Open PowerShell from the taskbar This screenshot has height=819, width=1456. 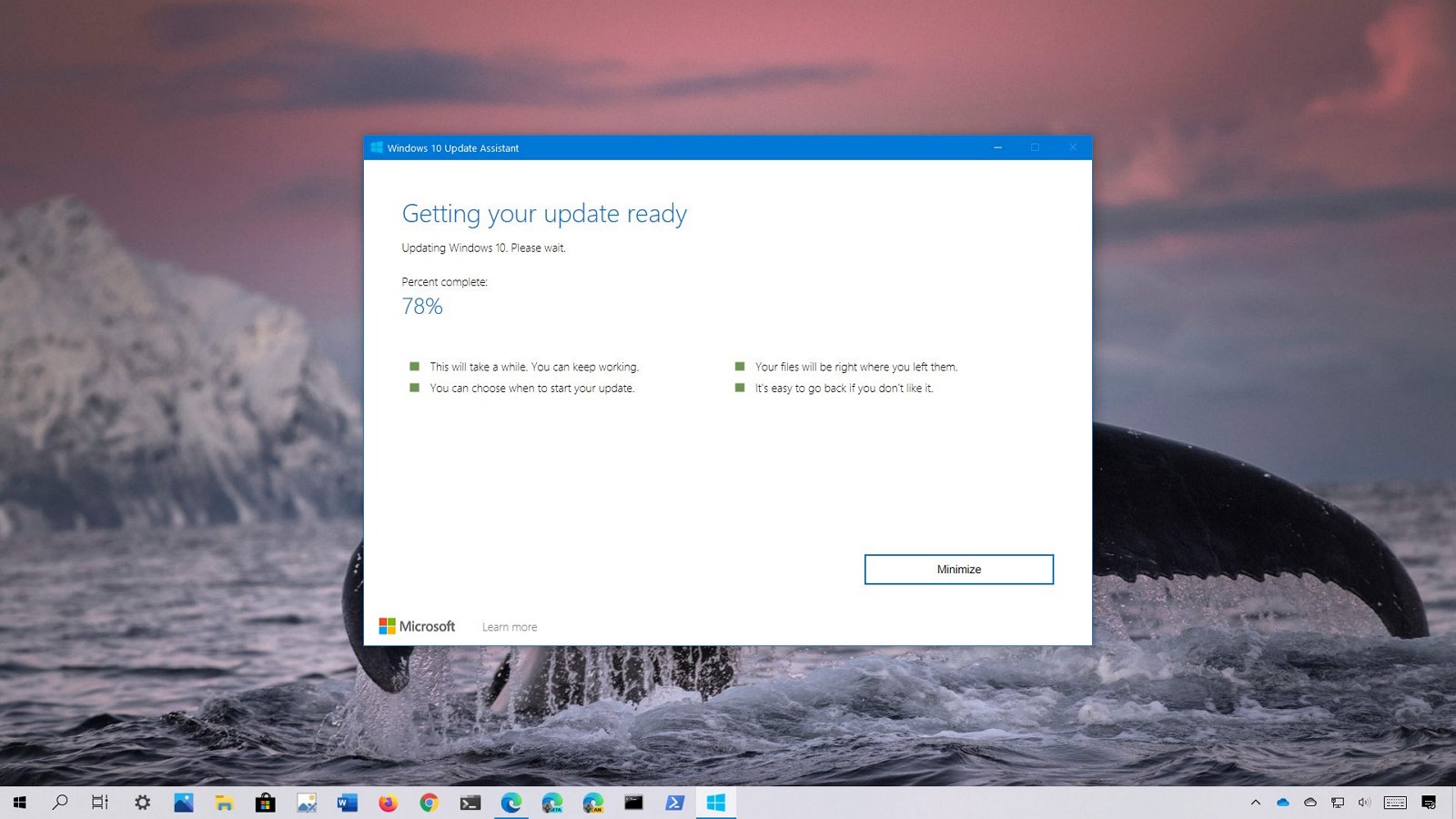point(674,803)
